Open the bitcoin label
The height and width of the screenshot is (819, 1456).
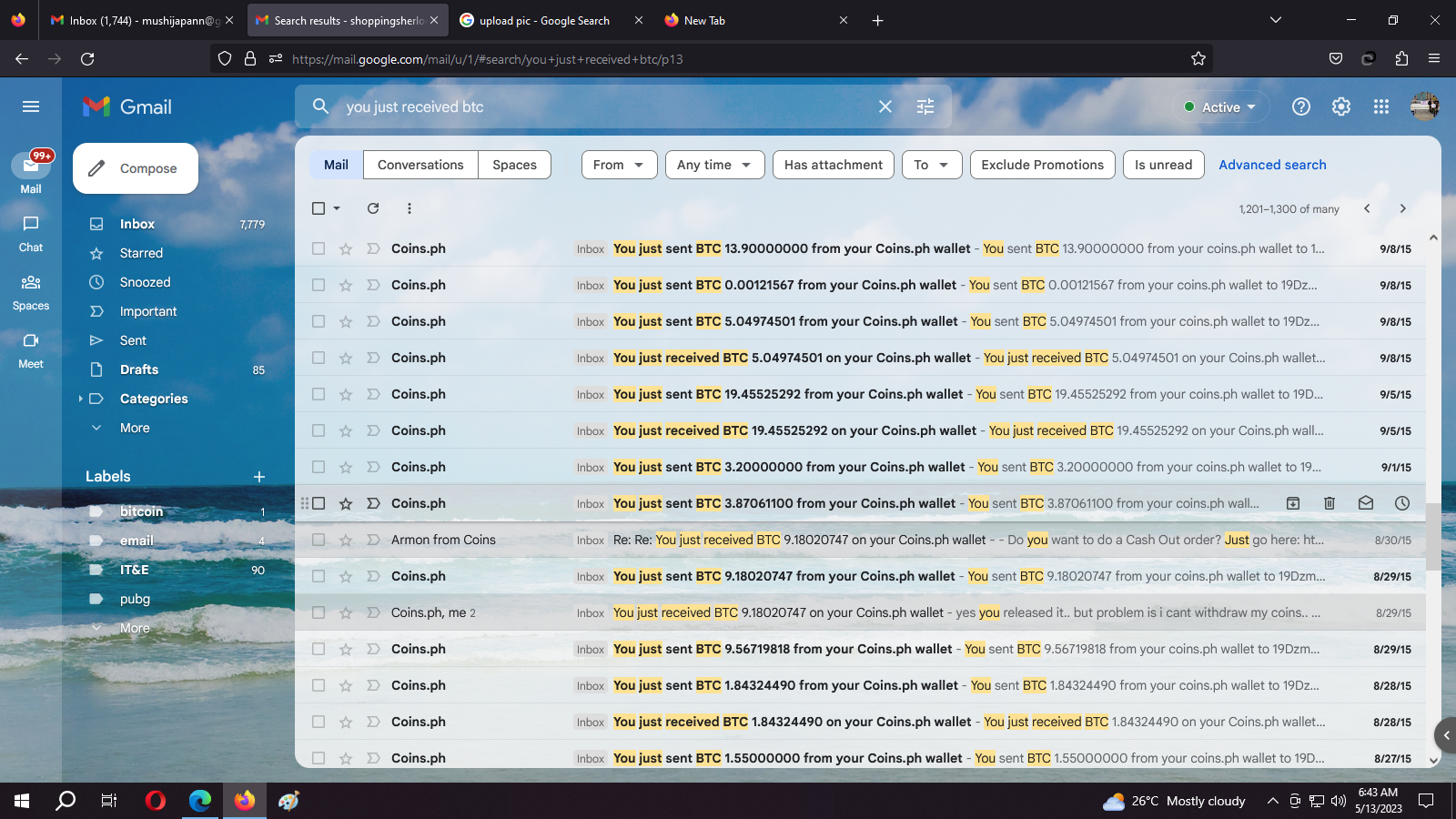(x=141, y=511)
